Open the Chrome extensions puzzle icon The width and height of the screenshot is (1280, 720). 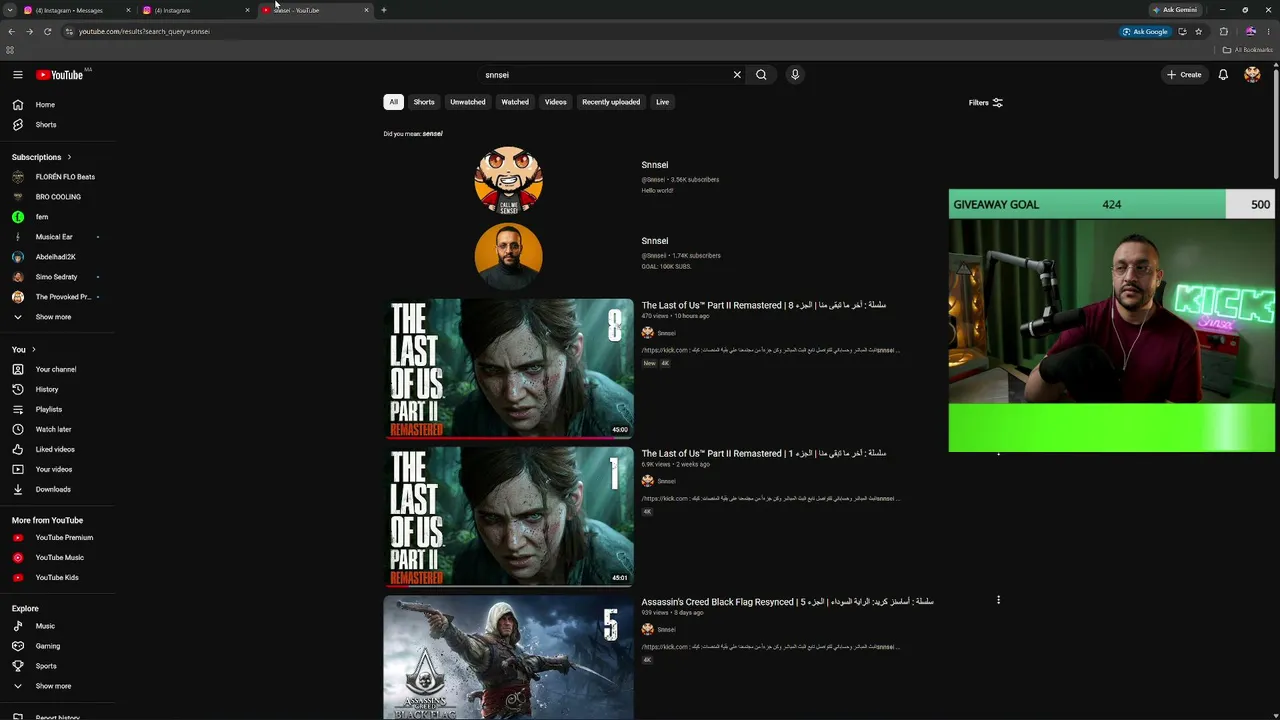pos(1223,31)
